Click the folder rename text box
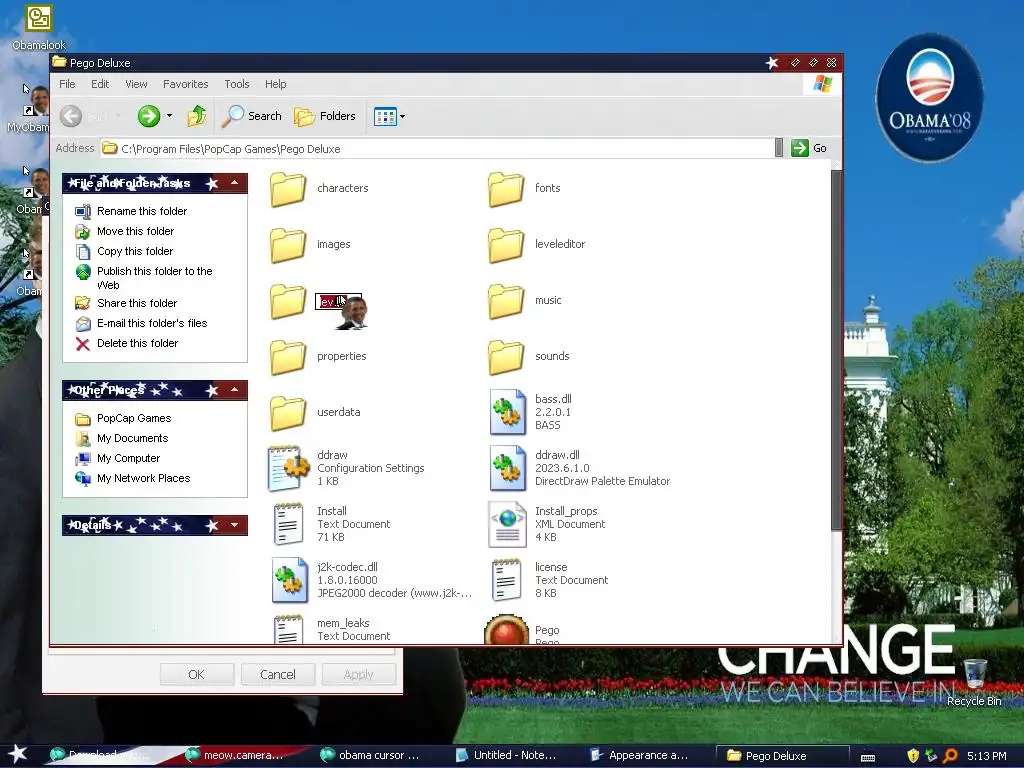The height and width of the screenshot is (768, 1024). tap(338, 301)
